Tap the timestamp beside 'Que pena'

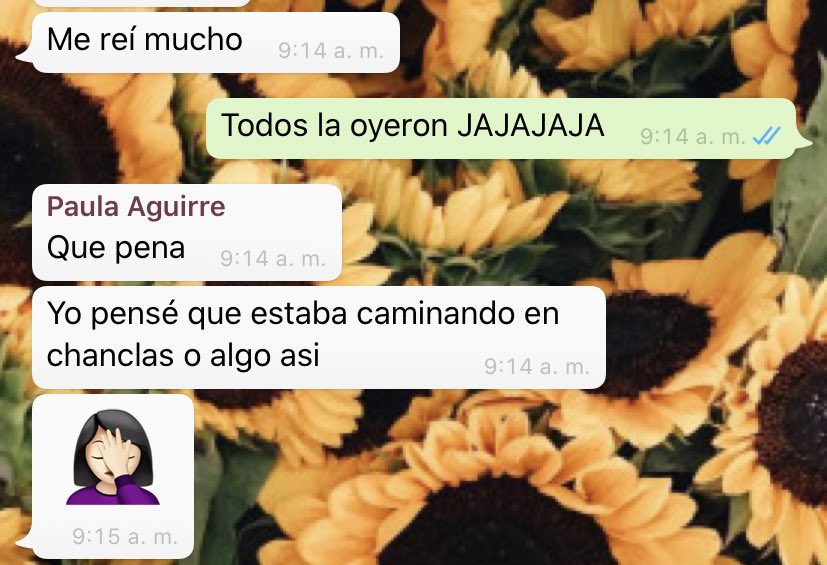click(273, 258)
